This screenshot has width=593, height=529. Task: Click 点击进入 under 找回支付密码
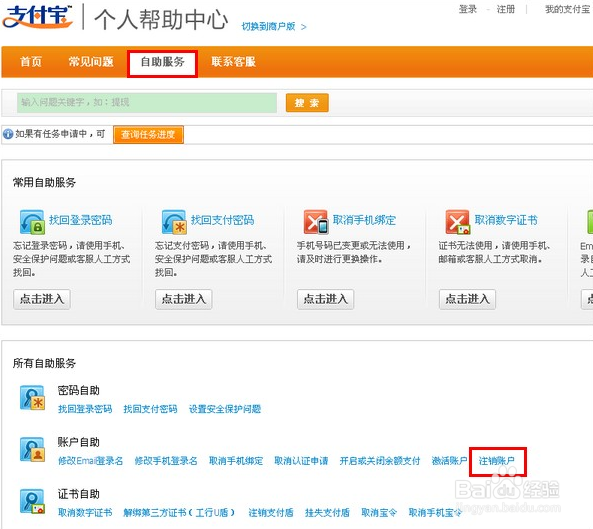[184, 299]
